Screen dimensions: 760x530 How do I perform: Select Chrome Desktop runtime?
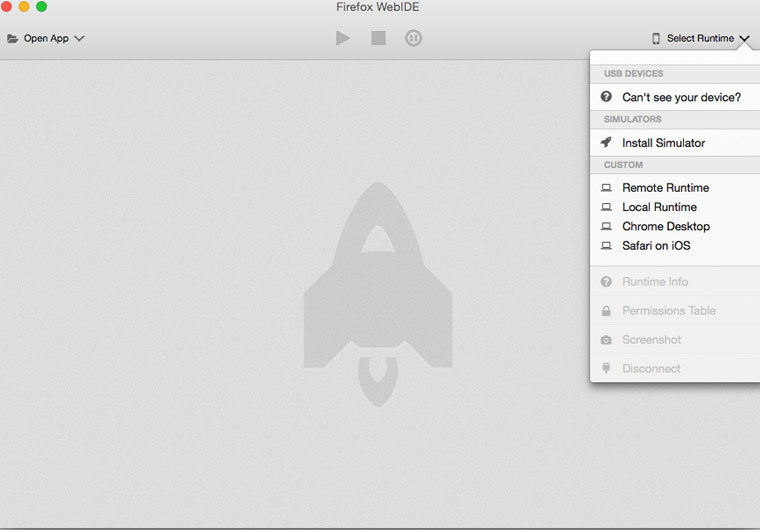(675, 226)
